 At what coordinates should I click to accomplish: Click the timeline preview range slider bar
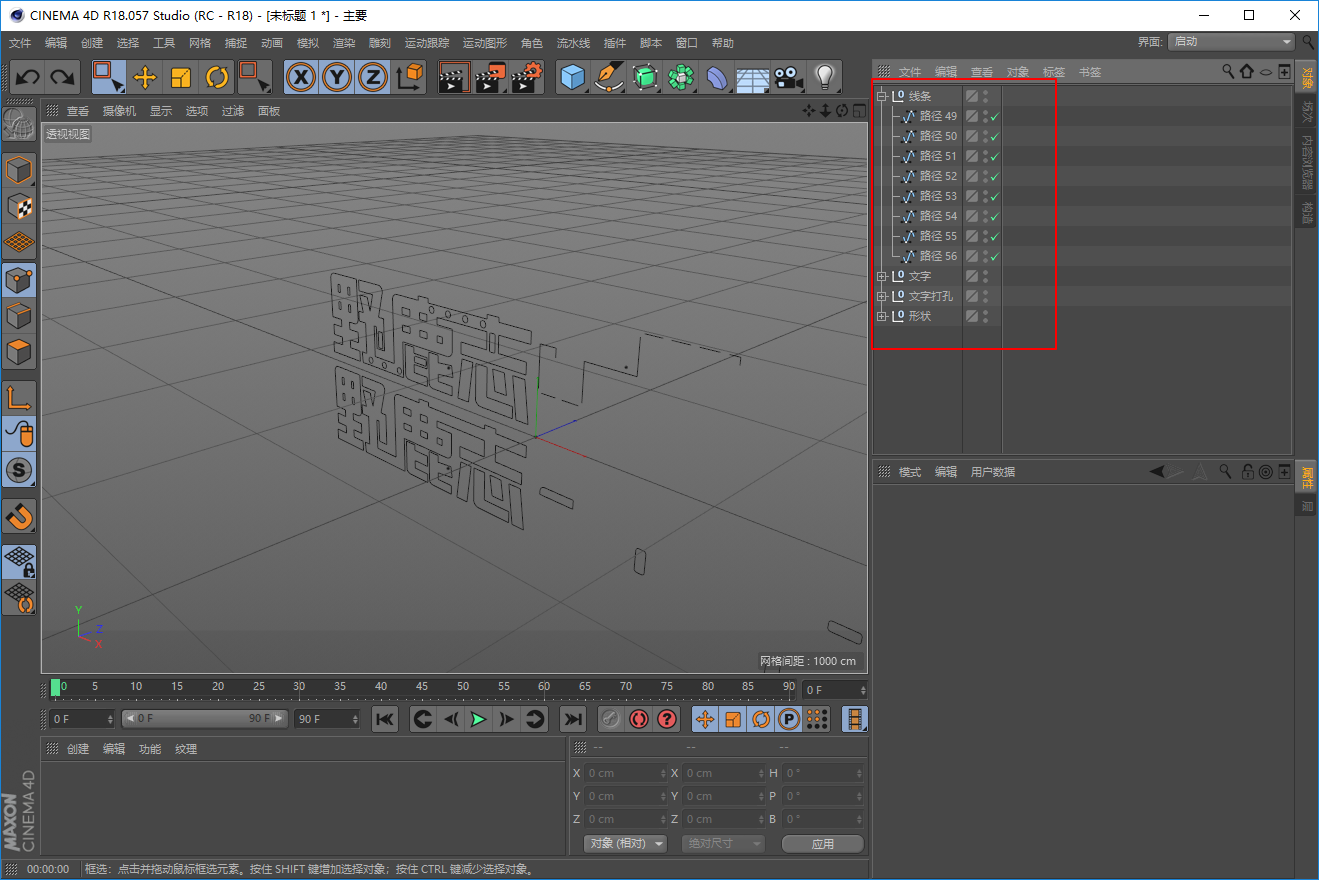pos(205,719)
